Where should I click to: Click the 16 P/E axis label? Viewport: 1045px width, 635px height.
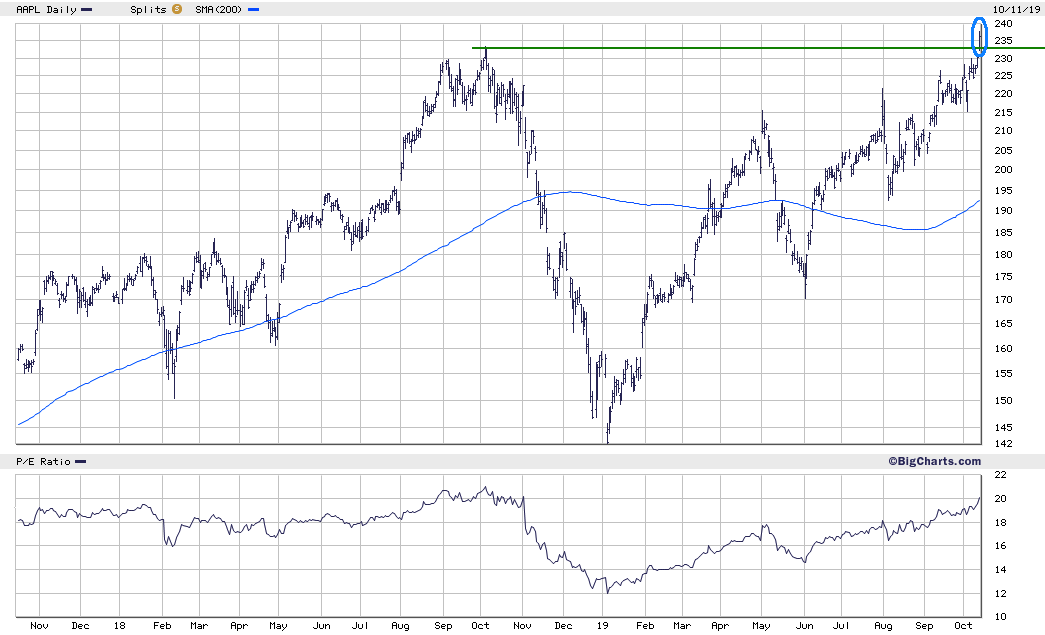click(x=1000, y=546)
